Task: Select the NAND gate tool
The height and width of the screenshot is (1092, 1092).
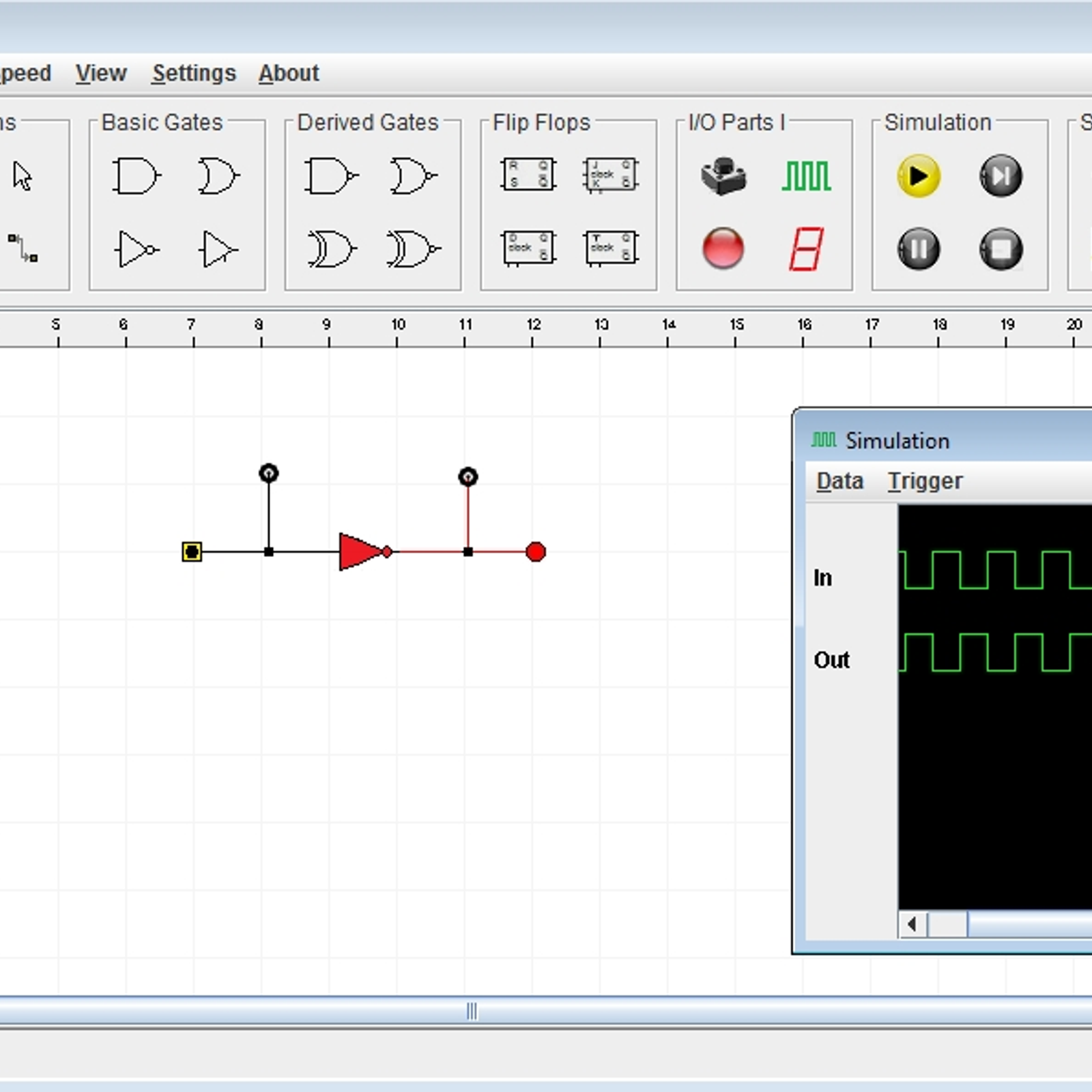Action: [x=330, y=176]
